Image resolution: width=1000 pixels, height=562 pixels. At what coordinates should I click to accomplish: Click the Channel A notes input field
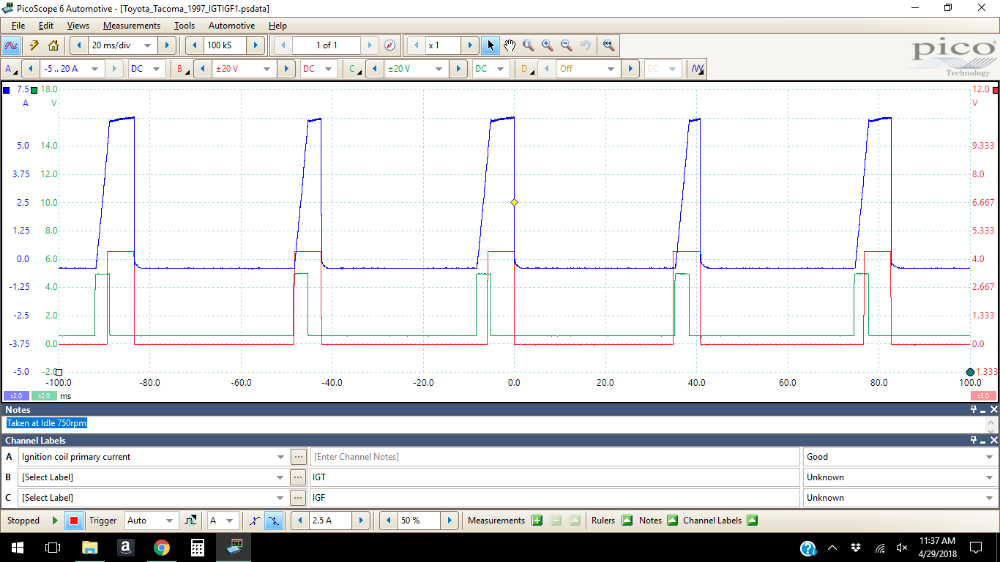tap(554, 457)
